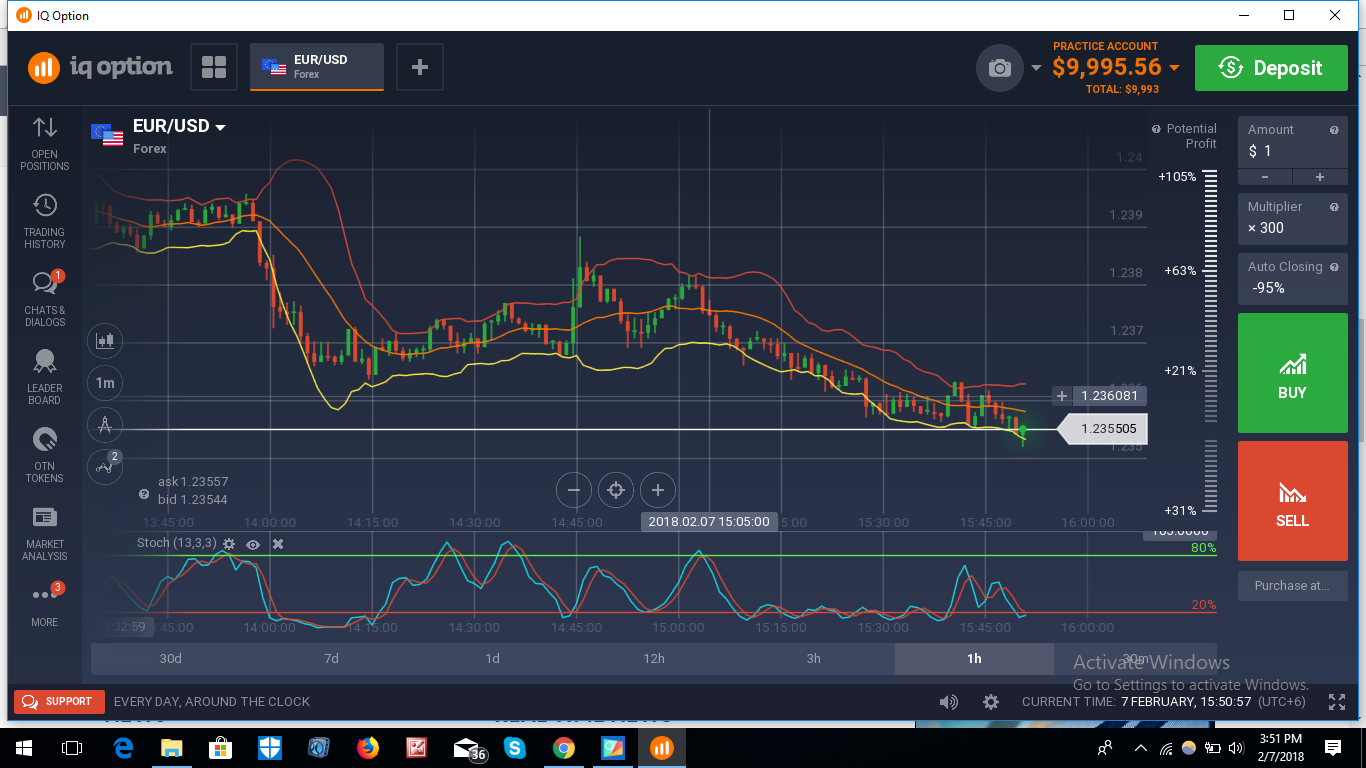Mute sound with the speaker icon
This screenshot has height=768, width=1366.
[x=948, y=702]
